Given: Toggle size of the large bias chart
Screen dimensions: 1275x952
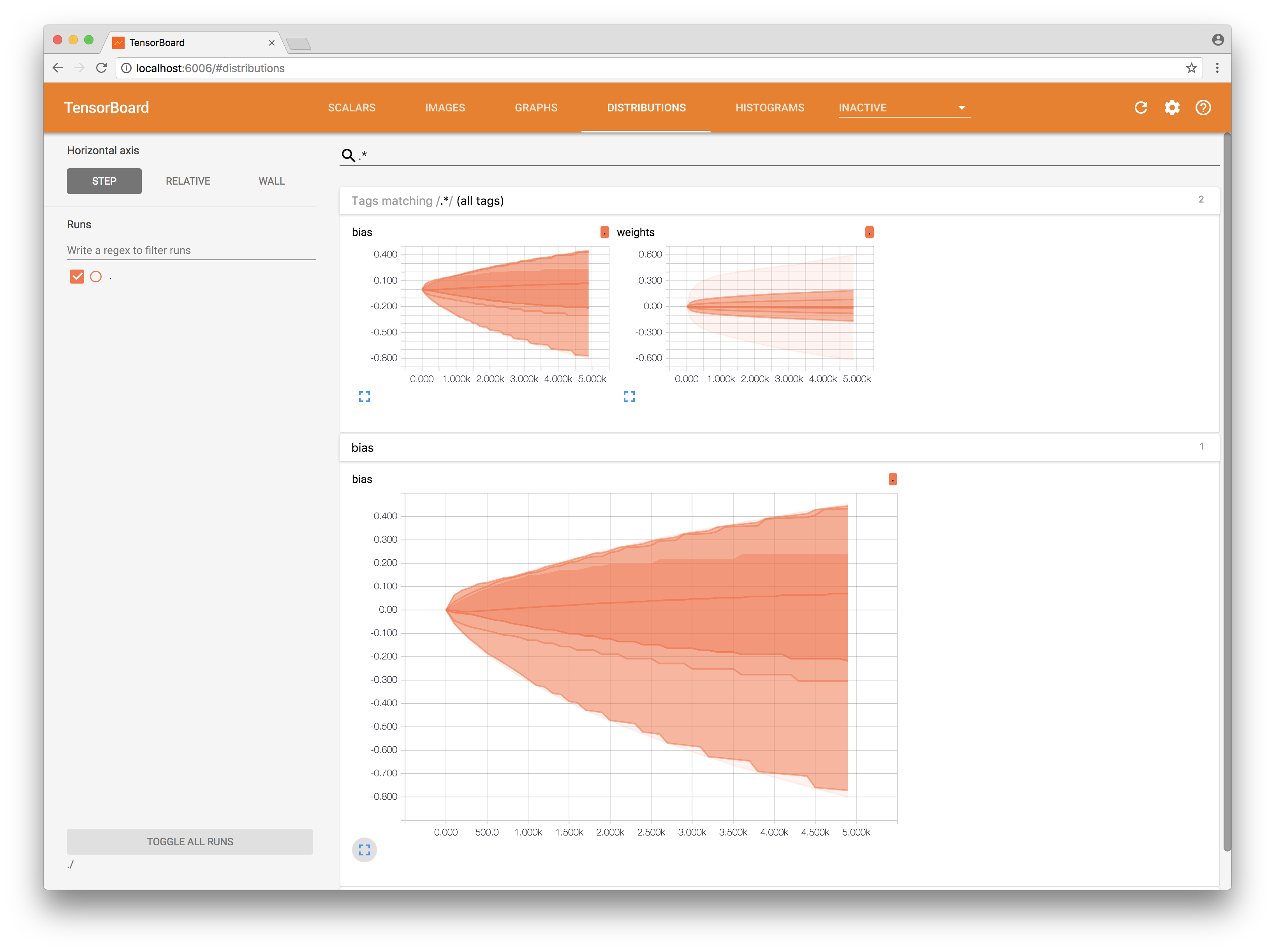Looking at the screenshot, I should click(x=364, y=850).
